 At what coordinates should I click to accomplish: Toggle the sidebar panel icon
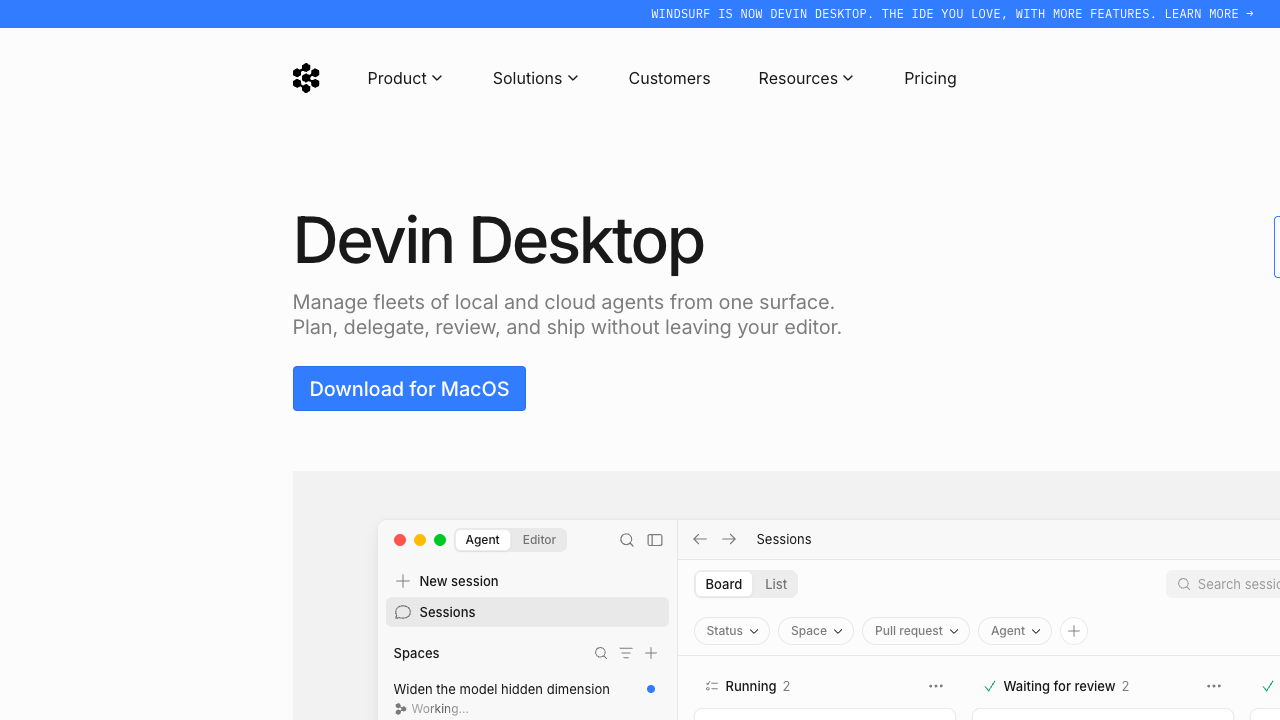655,540
